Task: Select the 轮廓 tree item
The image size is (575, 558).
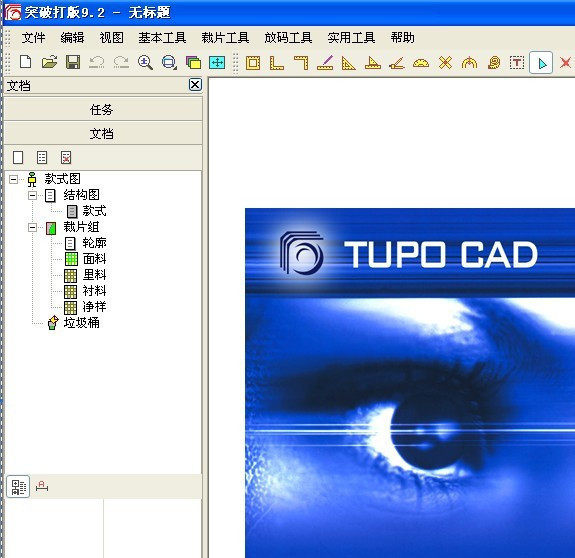Action: 95,243
